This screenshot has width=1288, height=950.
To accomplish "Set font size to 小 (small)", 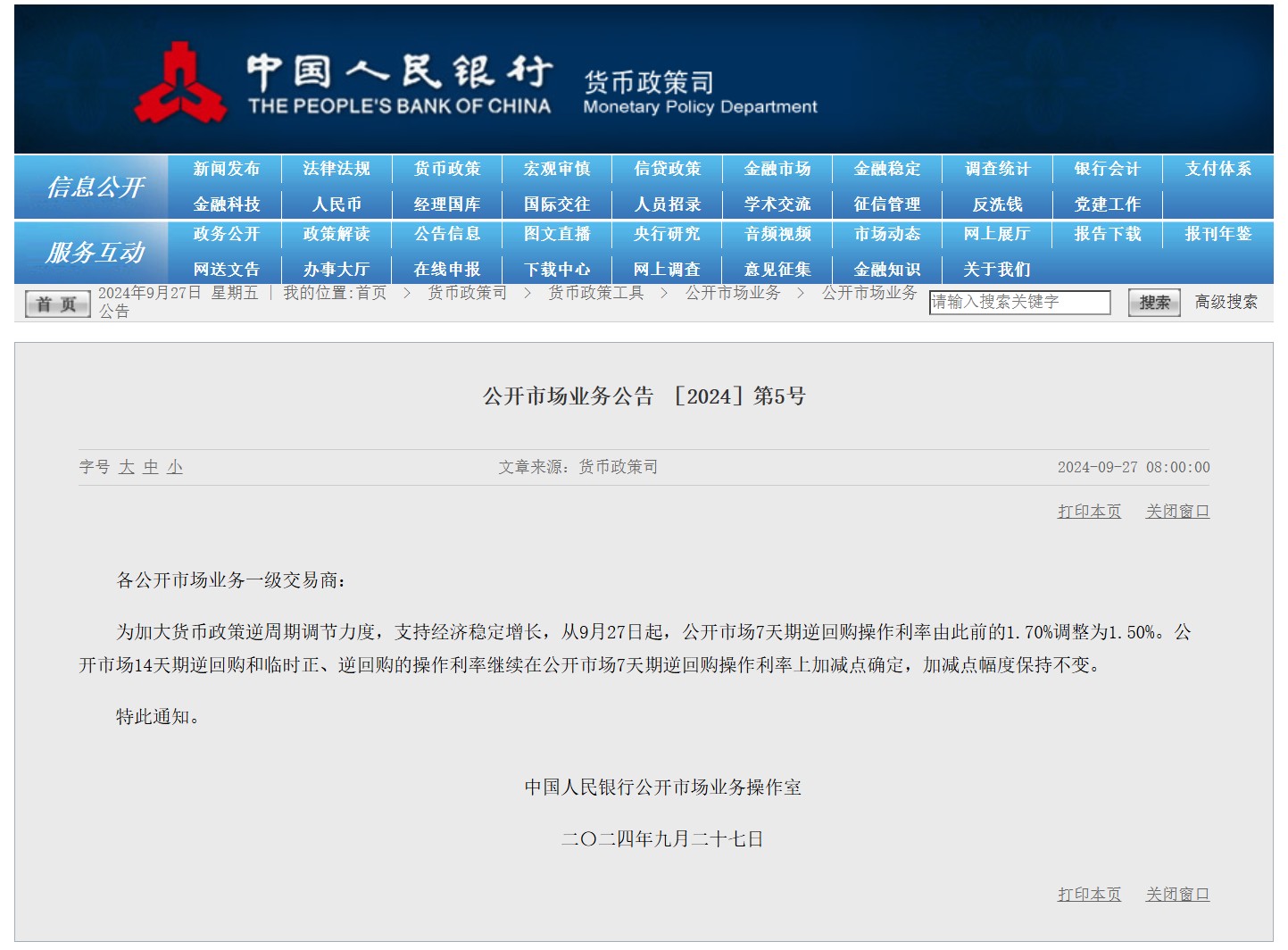I will coord(175,467).
